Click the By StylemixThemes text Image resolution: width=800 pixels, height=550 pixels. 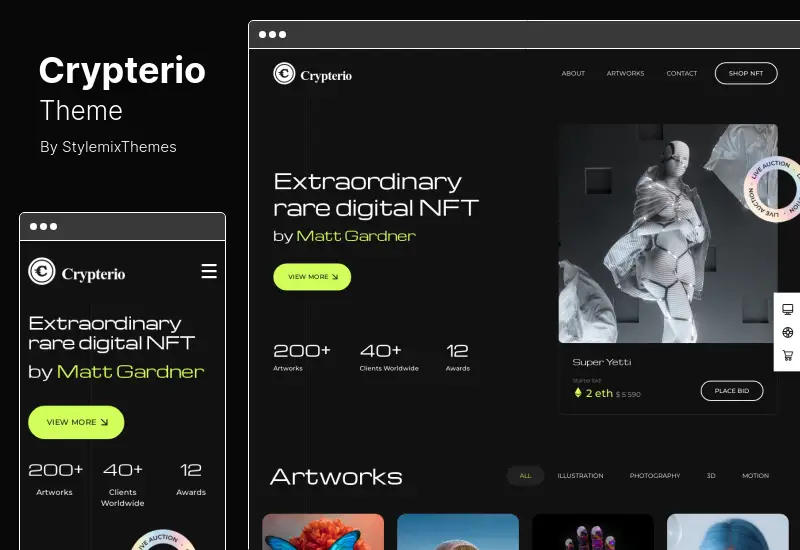(108, 147)
